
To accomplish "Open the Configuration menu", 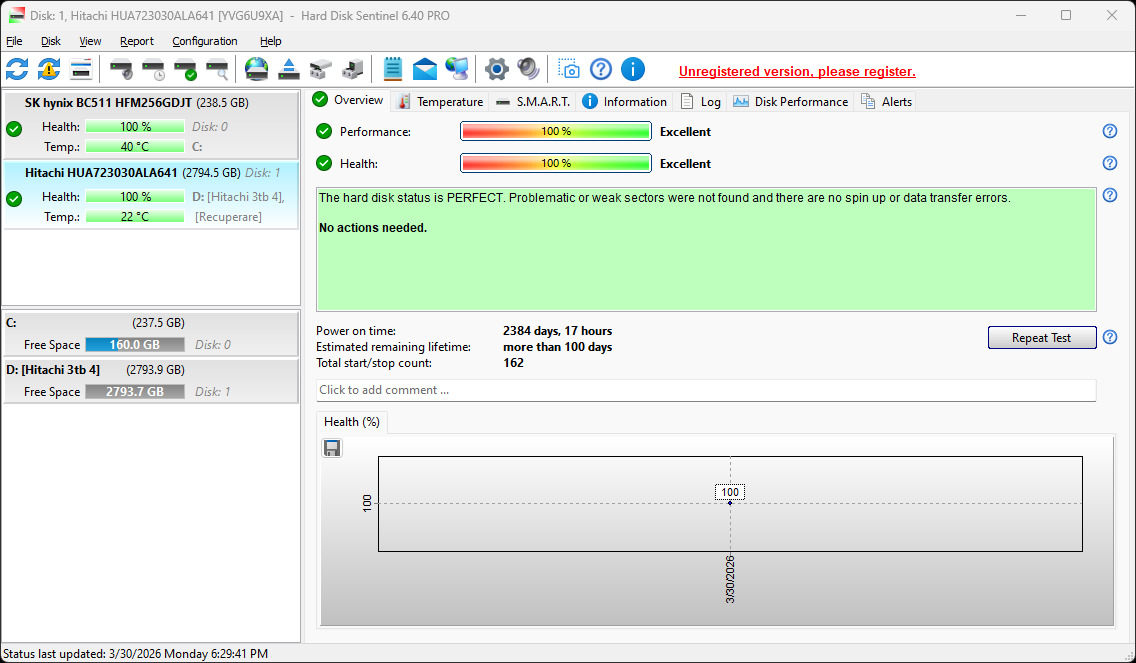I will 205,41.
